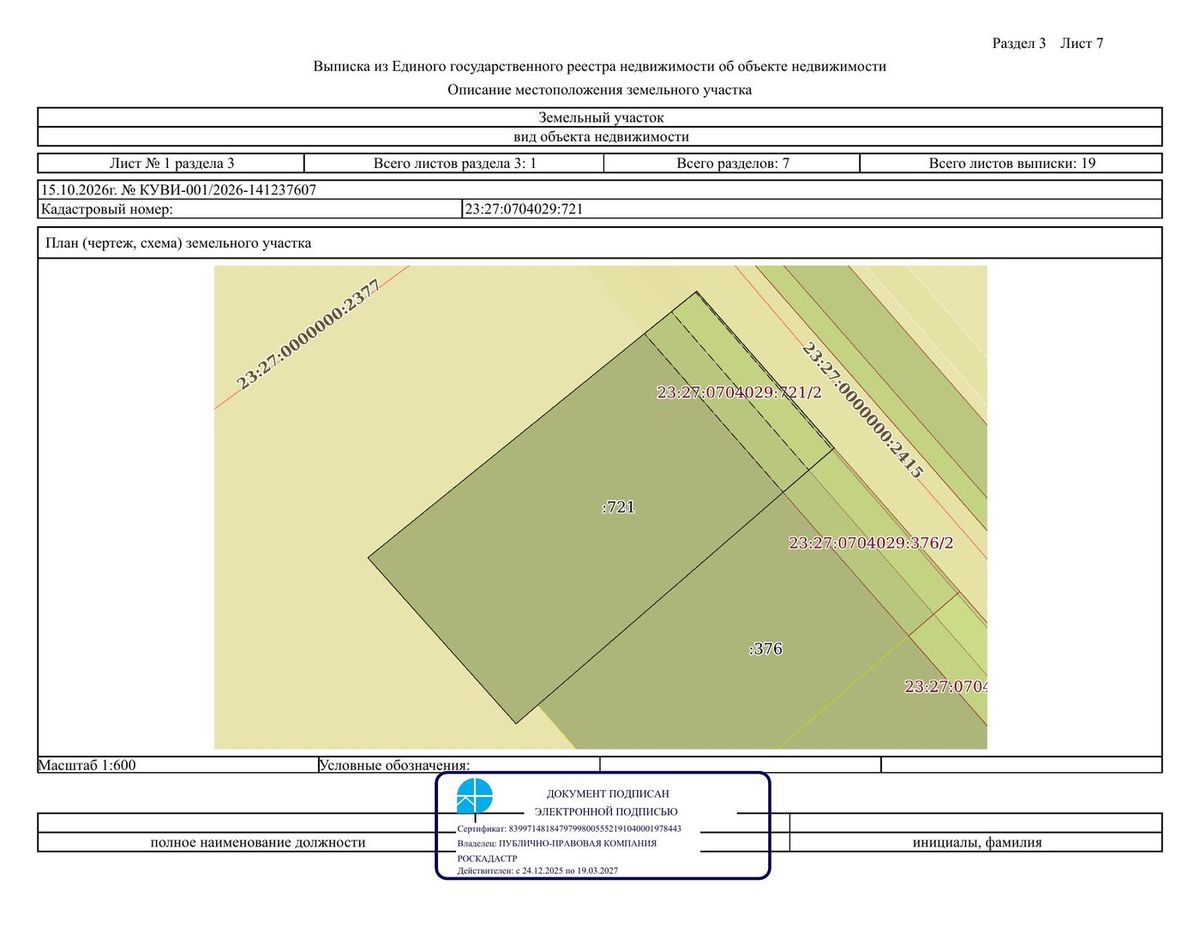Viewport: 1200px width, 927px height.
Task: Select validity line 'Действителен: с 24.12.2025 по 19.03.2027'
Action: 537,871
